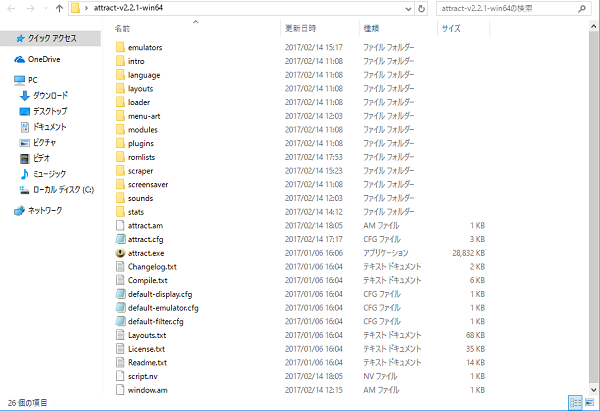Viewport: 600px width, 411px height.
Task: Select the default-display.cfg file icon
Action: 120,294
